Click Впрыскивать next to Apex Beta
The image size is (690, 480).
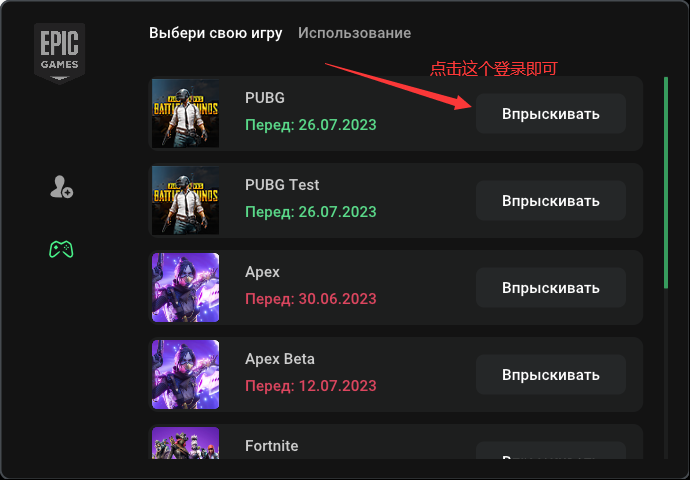tap(550, 375)
